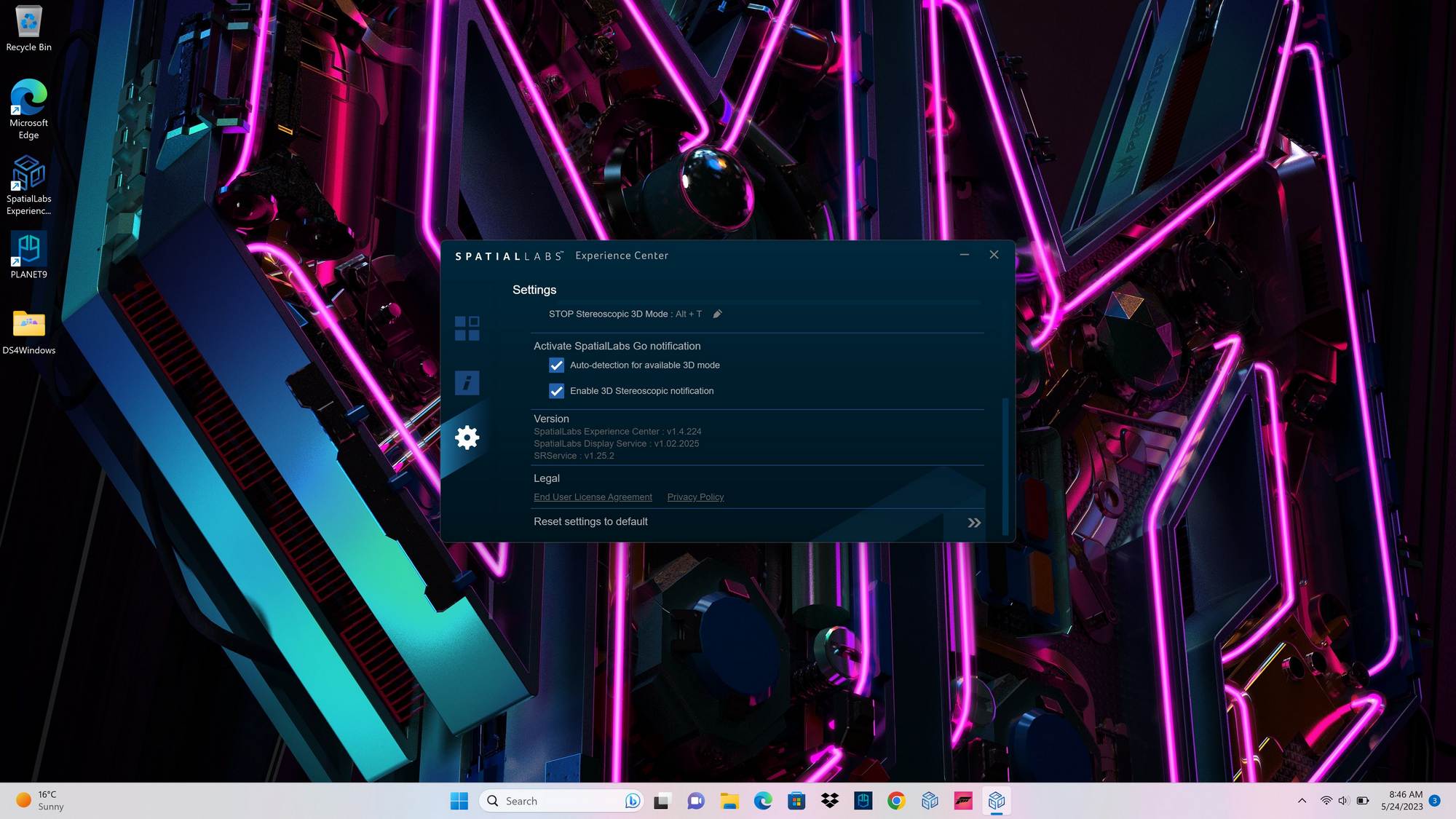Open the weather widget showing 16°C Sunny
The height and width of the screenshot is (819, 1456).
coord(40,801)
